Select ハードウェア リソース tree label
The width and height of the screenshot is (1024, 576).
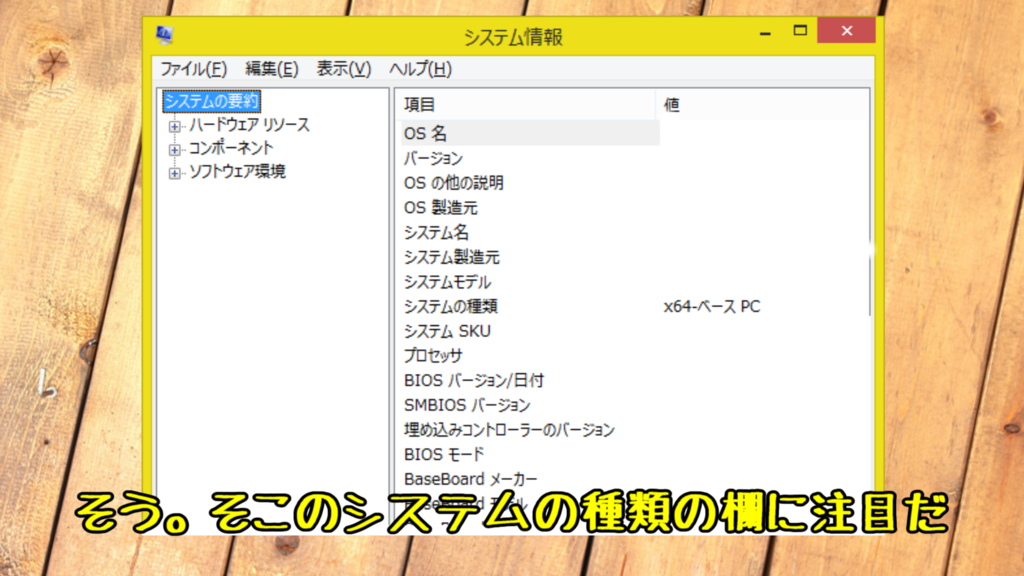249,125
